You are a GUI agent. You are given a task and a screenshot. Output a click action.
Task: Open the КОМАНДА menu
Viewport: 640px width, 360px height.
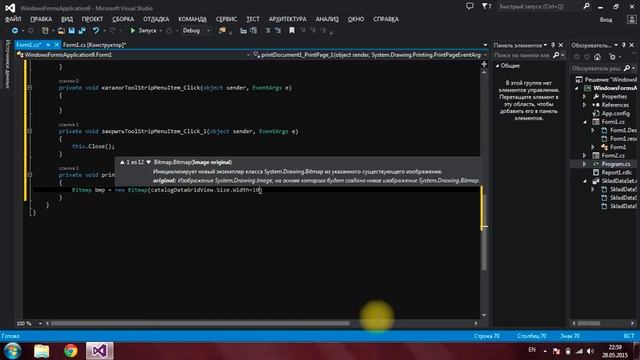[x=192, y=19]
